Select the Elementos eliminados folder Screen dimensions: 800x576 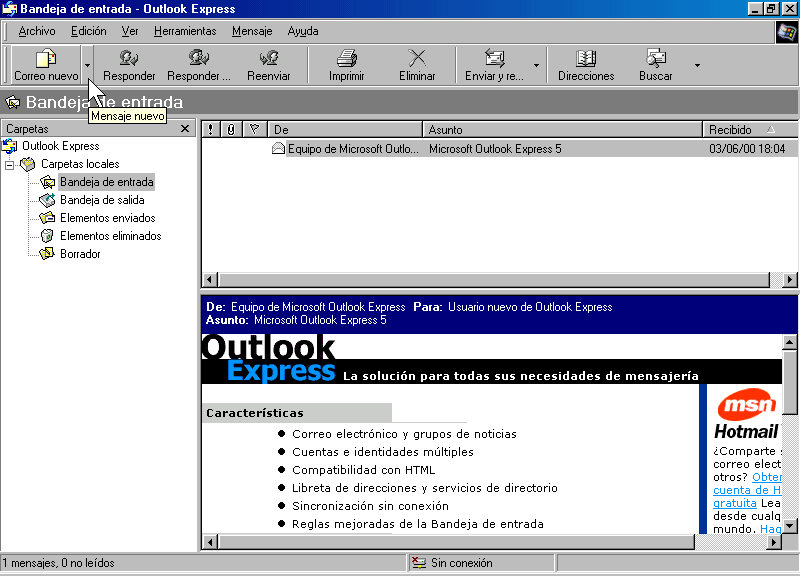pos(111,236)
